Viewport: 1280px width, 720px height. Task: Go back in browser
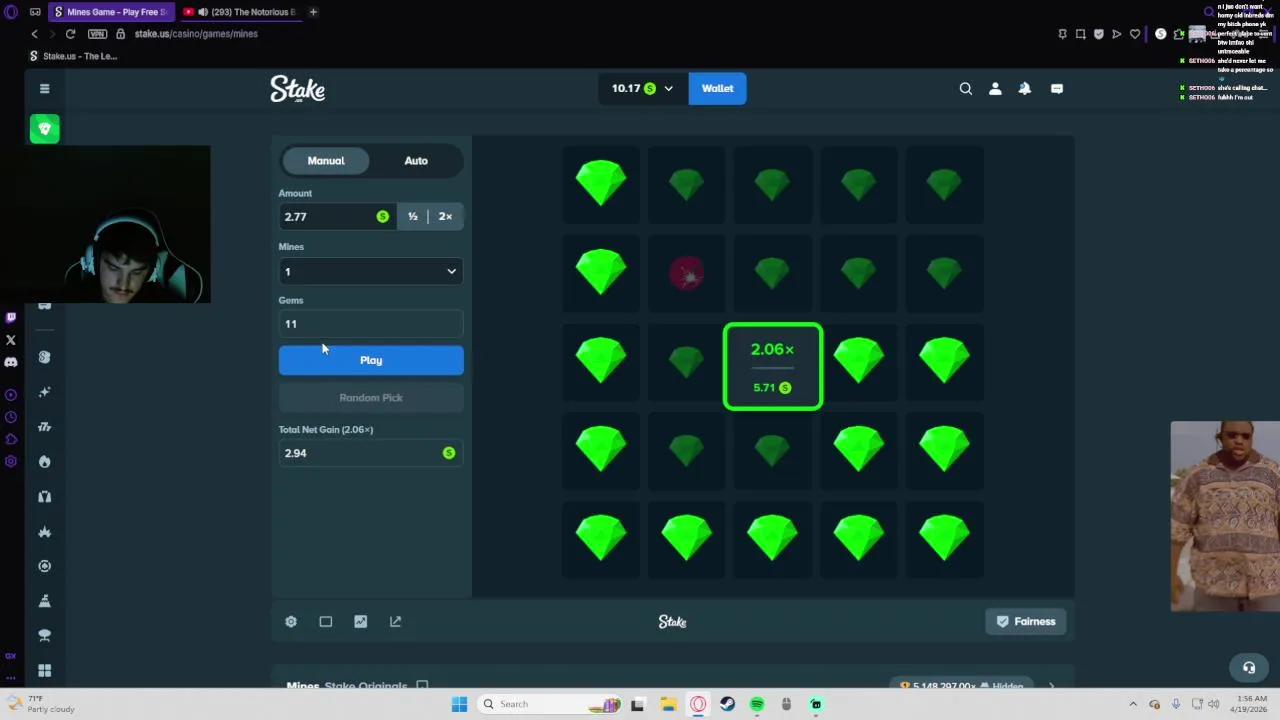[x=34, y=34]
